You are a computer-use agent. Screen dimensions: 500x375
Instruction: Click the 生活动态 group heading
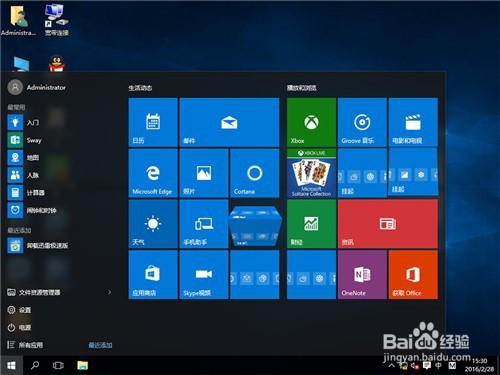[140, 88]
